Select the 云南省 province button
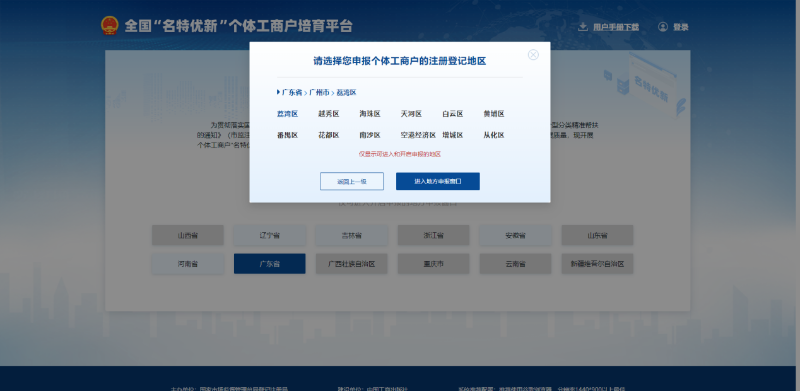800x391 pixels. (515, 264)
